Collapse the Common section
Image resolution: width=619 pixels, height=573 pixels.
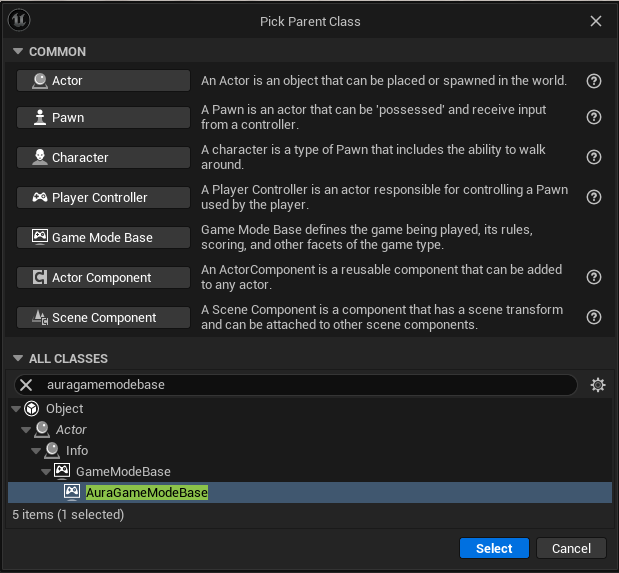pyautogui.click(x=18, y=51)
